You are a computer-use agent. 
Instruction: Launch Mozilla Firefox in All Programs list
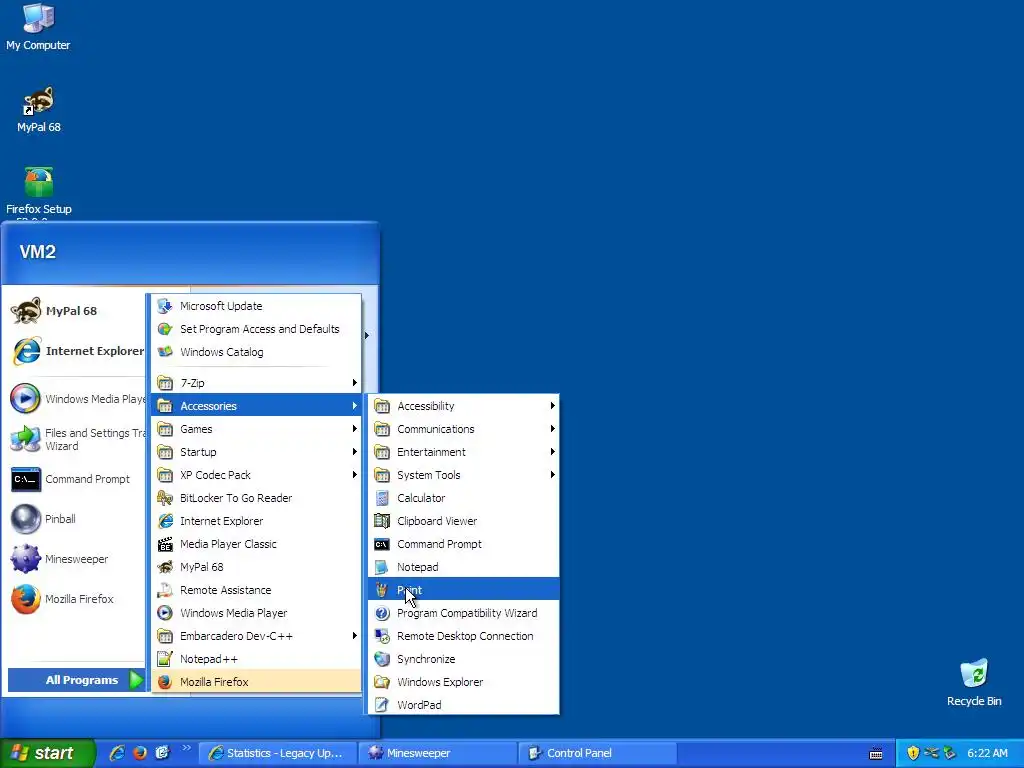coord(257,682)
